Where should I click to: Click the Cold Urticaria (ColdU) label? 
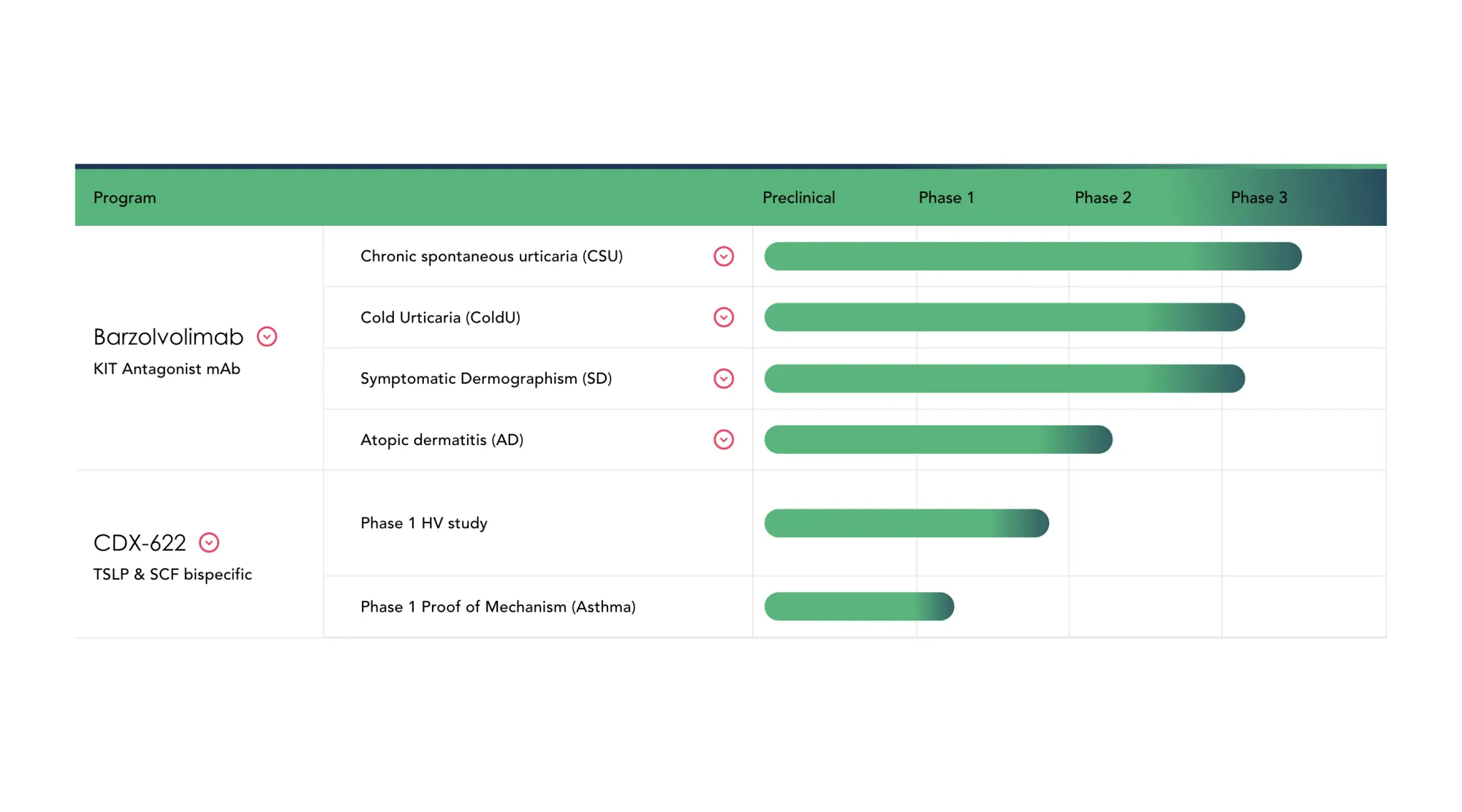pyautogui.click(x=440, y=317)
